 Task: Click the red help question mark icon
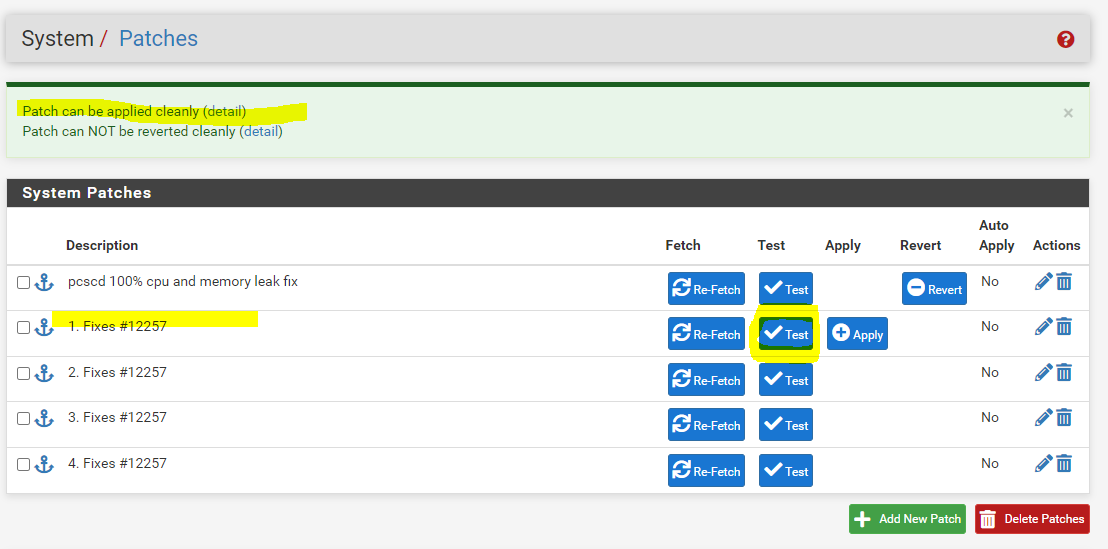(x=1065, y=40)
